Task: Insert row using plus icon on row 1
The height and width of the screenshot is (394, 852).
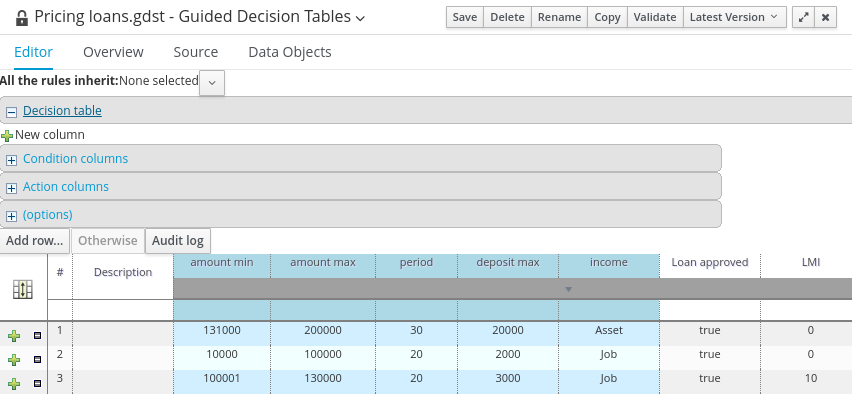Action: coord(14,336)
